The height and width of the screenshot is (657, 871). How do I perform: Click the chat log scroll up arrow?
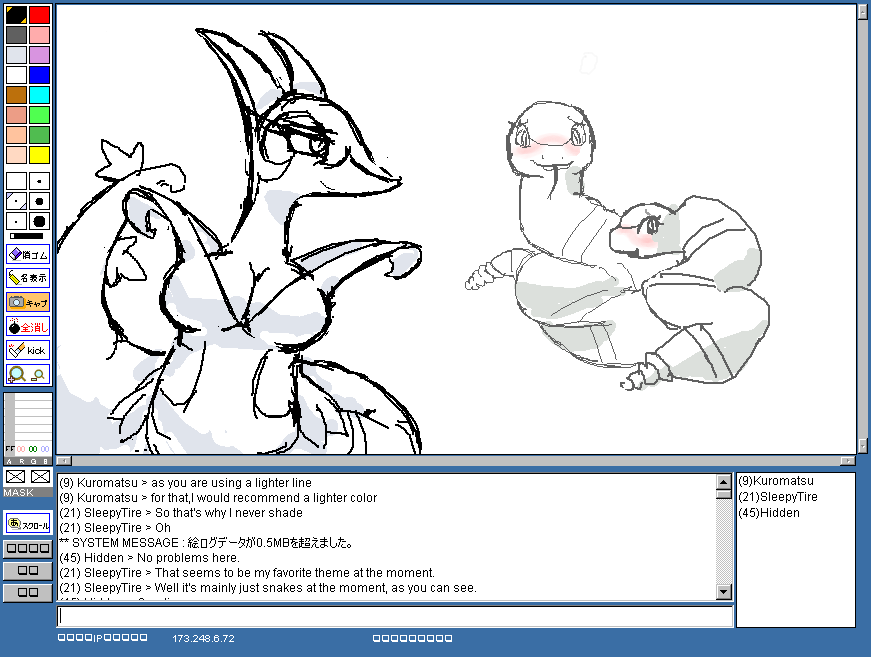pos(723,482)
